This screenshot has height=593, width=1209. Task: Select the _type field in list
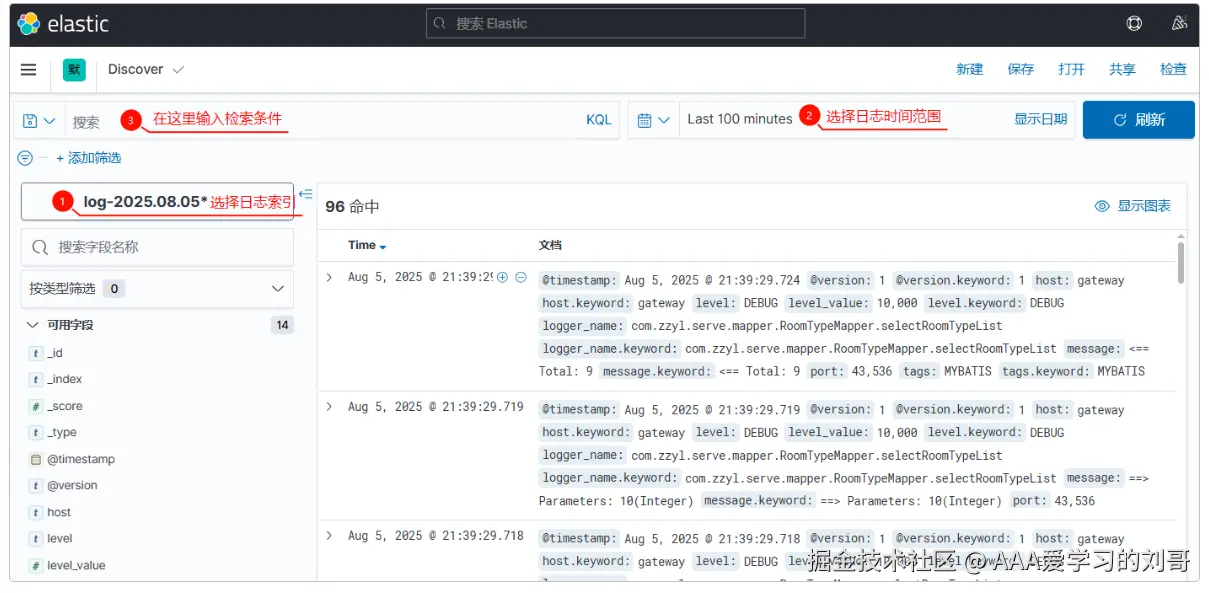(x=62, y=432)
